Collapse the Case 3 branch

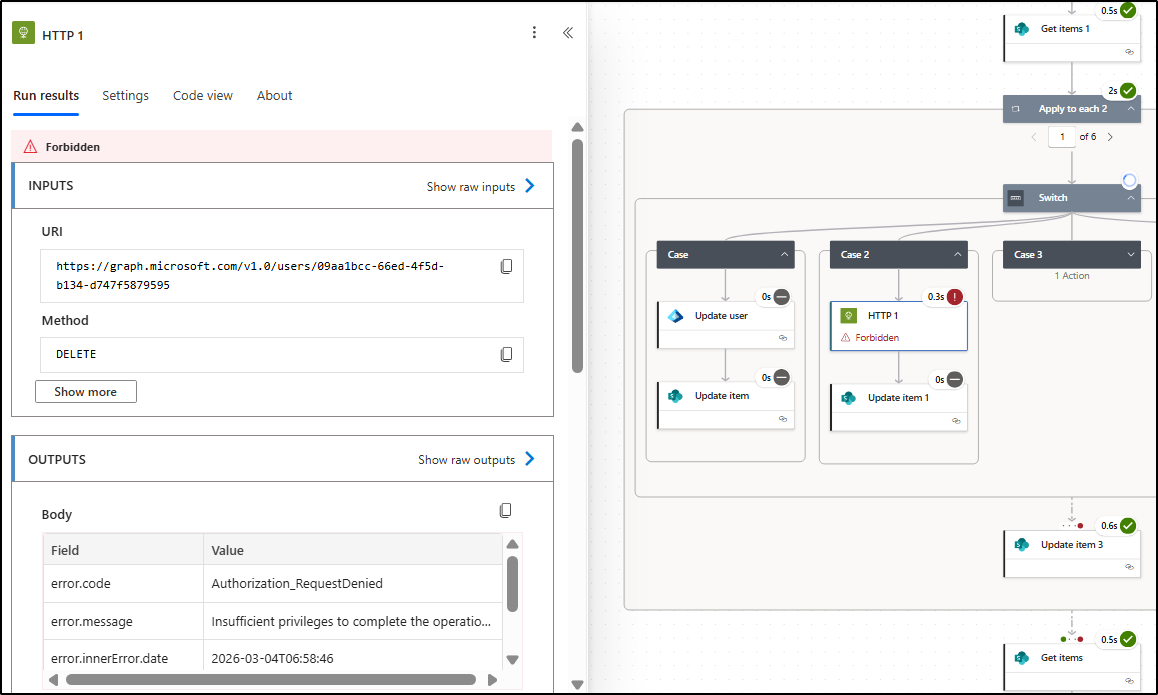pos(1131,254)
